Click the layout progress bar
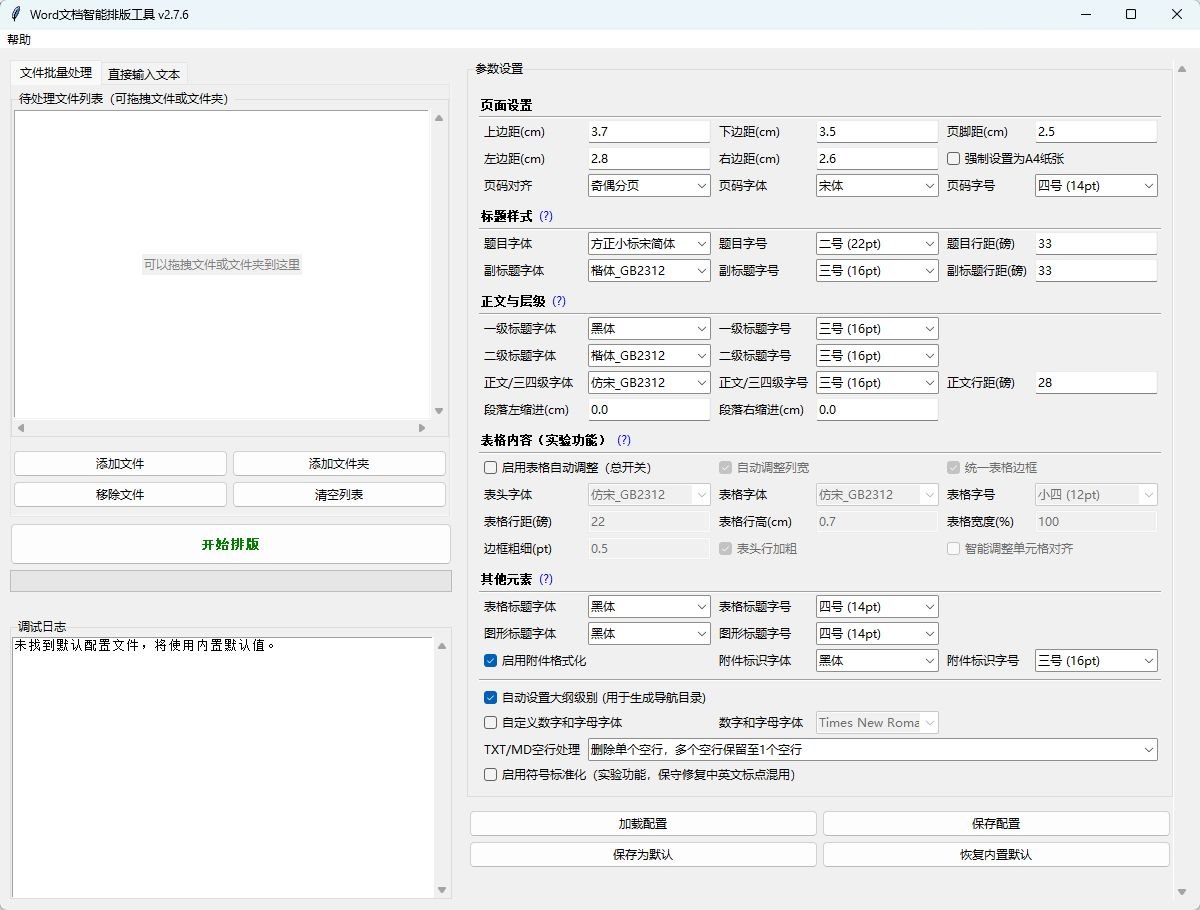This screenshot has height=910, width=1200. [x=231, y=581]
